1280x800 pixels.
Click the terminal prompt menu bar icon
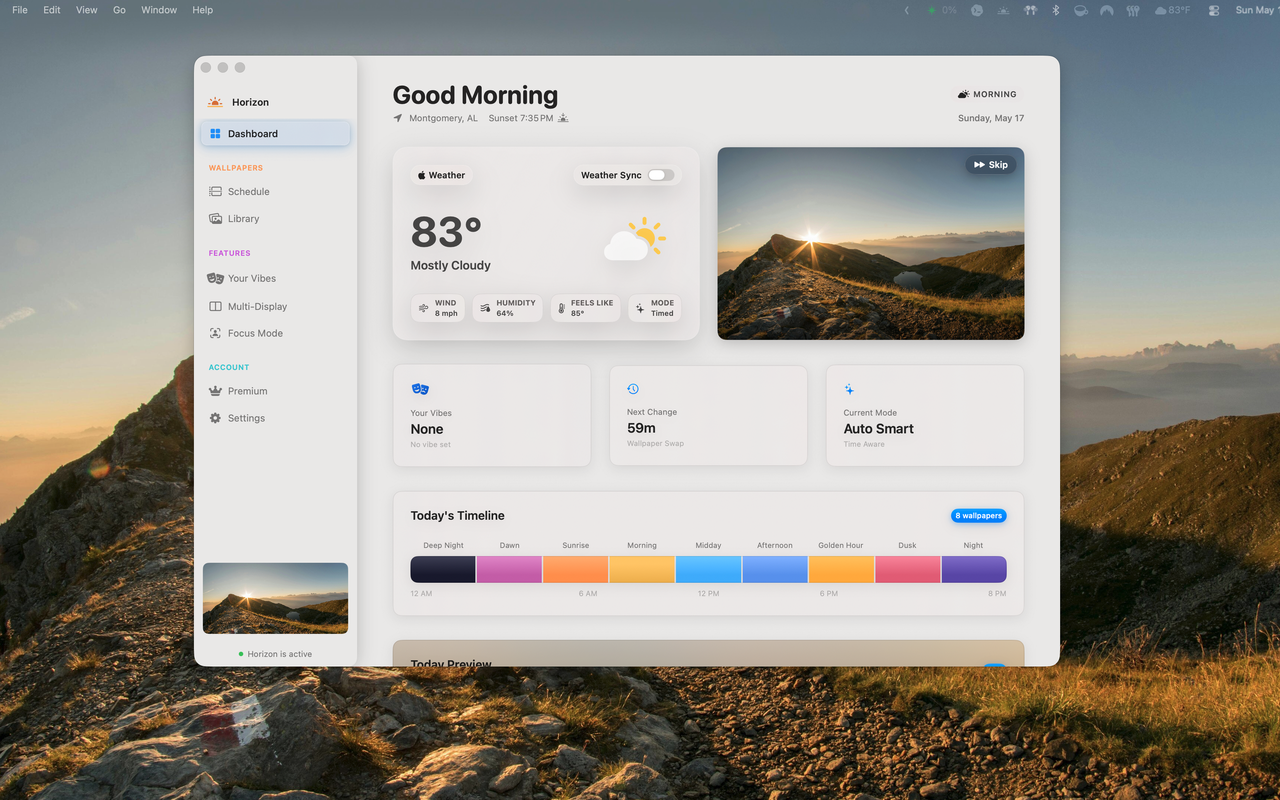coord(977,10)
